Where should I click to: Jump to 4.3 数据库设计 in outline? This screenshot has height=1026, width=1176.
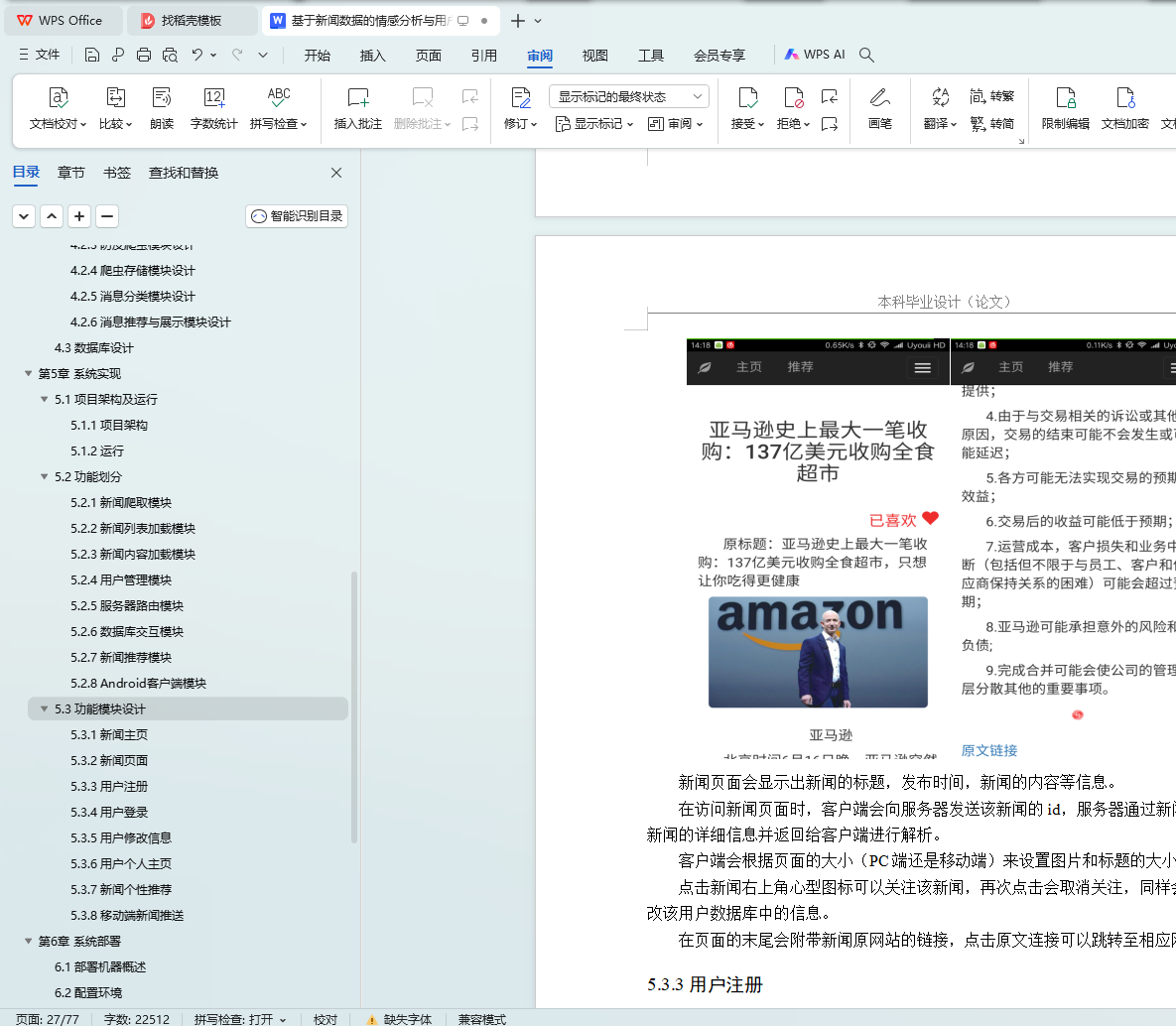pos(93,347)
